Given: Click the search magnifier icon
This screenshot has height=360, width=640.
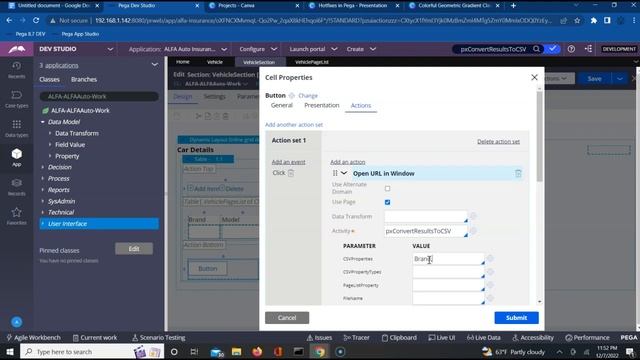Looking at the screenshot, I should pos(536,49).
